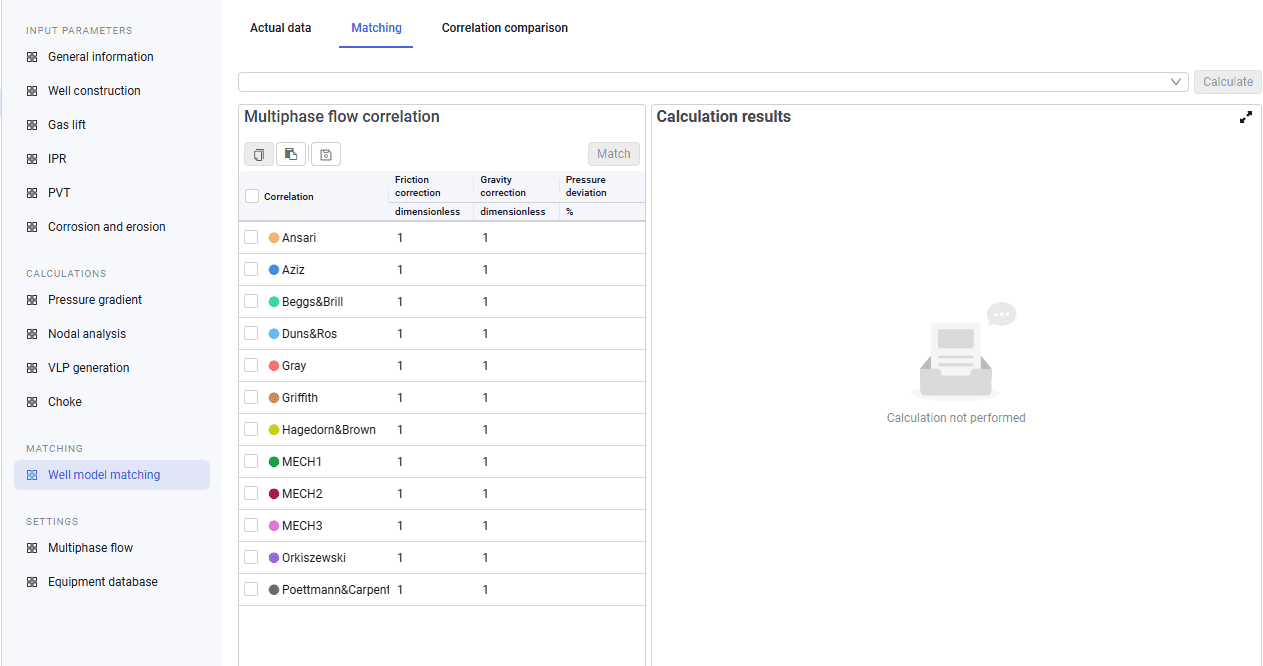Viewport: 1263px width, 666px height.
Task: Click the light blue color dot for Duns&Ros
Action: pos(274,334)
